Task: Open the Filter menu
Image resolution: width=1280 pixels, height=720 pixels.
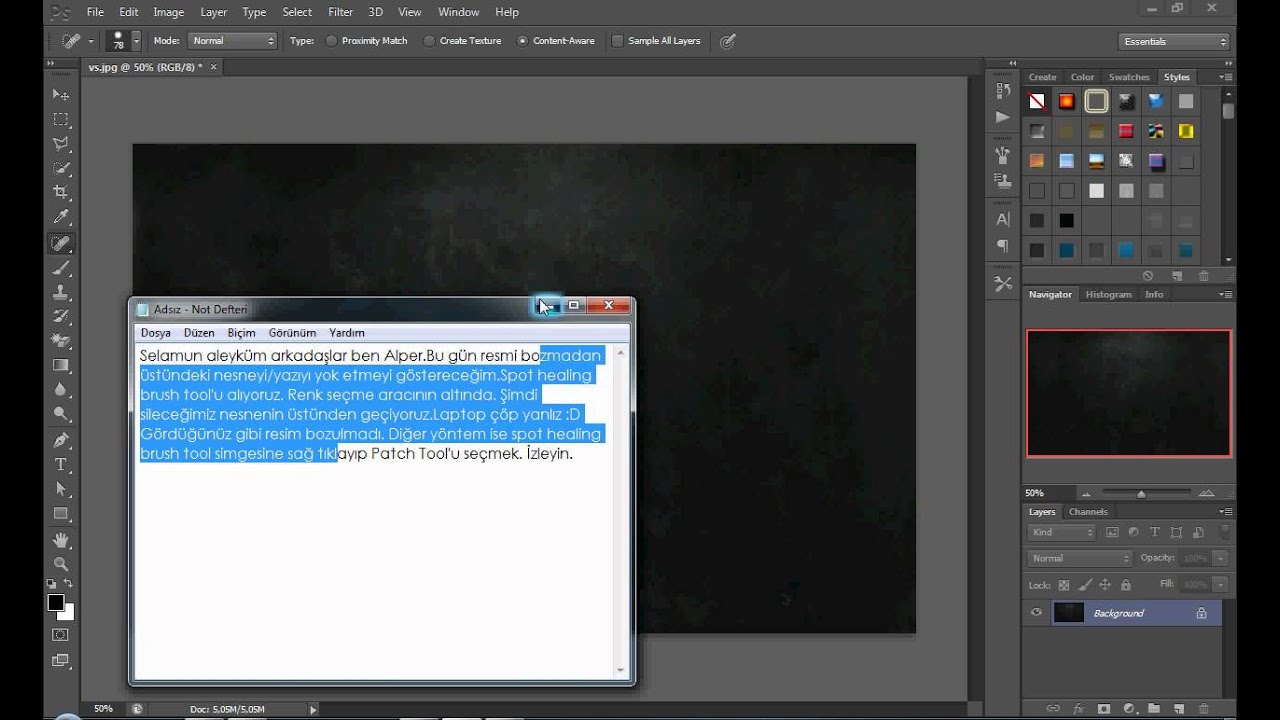Action: pos(340,12)
